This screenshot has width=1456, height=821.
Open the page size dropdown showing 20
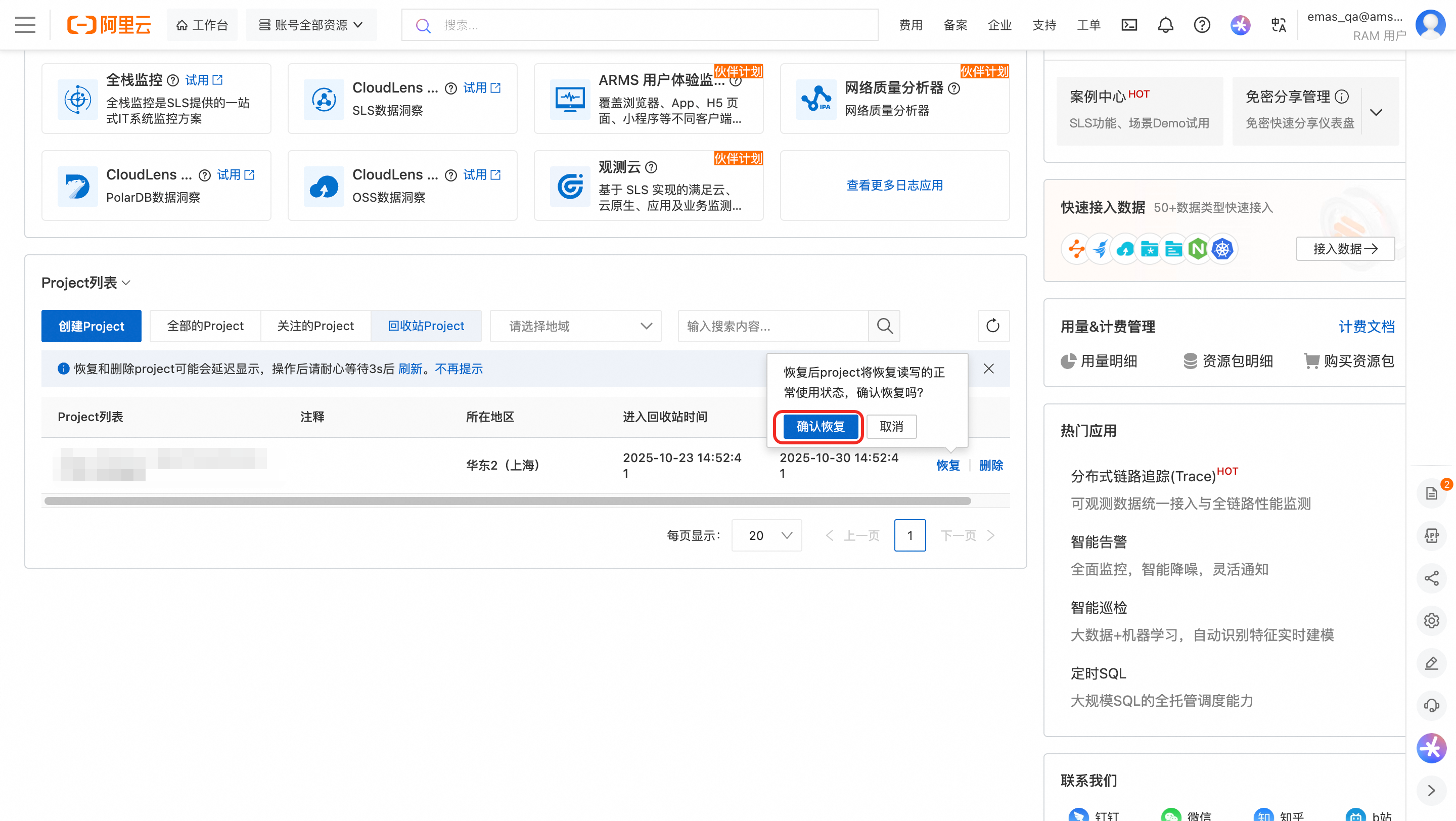pyautogui.click(x=766, y=535)
